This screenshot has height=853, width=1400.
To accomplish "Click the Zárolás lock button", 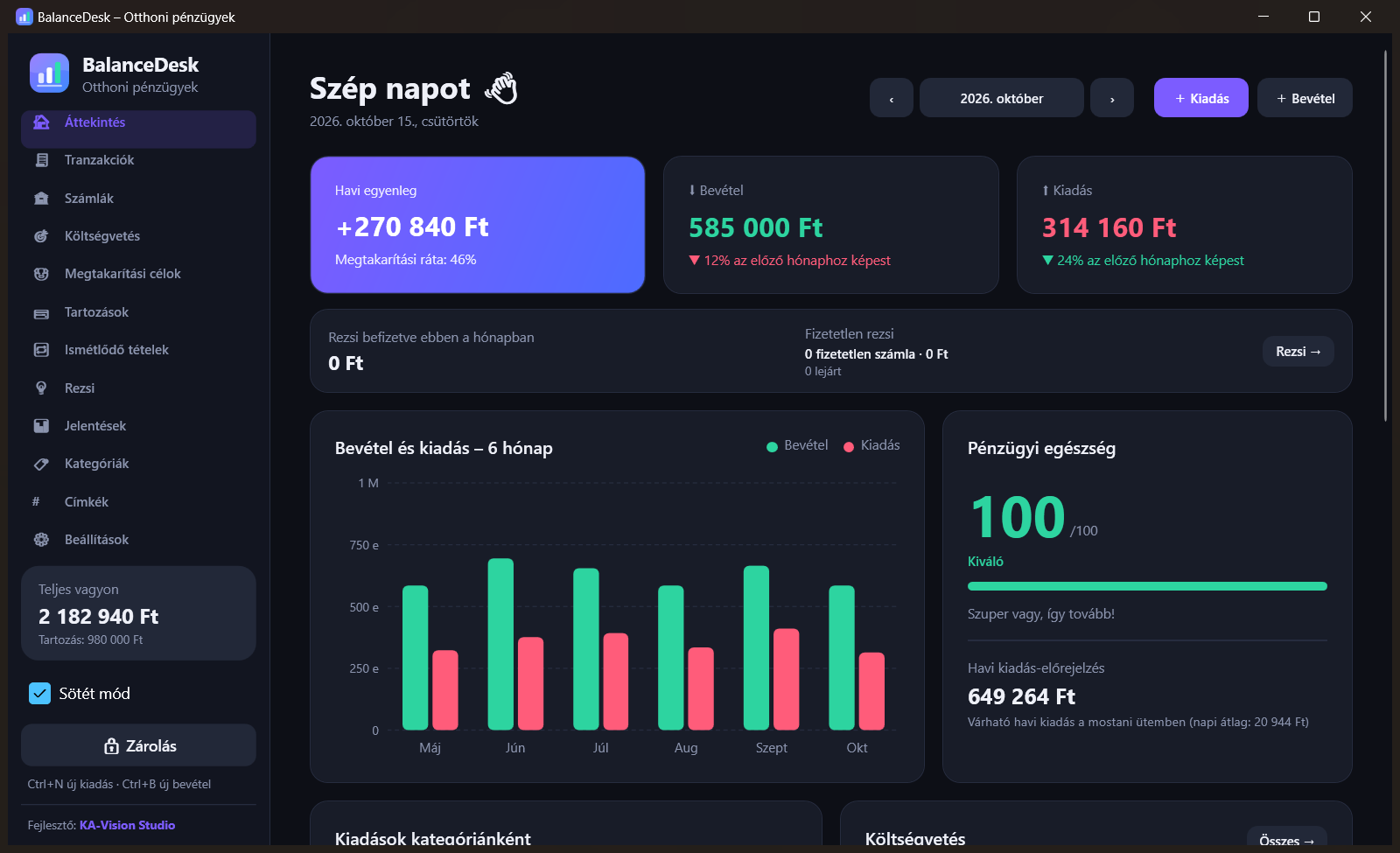I will coord(138,745).
